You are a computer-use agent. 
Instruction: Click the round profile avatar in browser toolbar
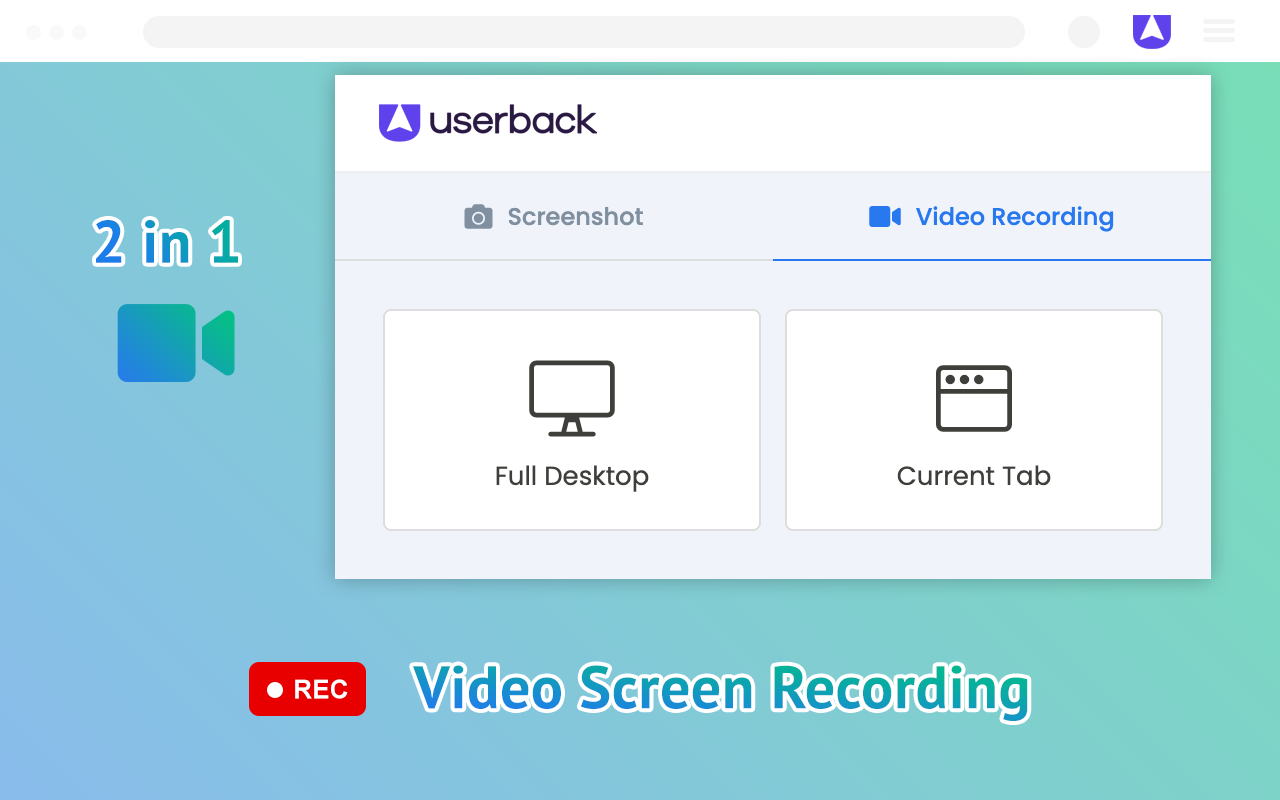[1084, 32]
